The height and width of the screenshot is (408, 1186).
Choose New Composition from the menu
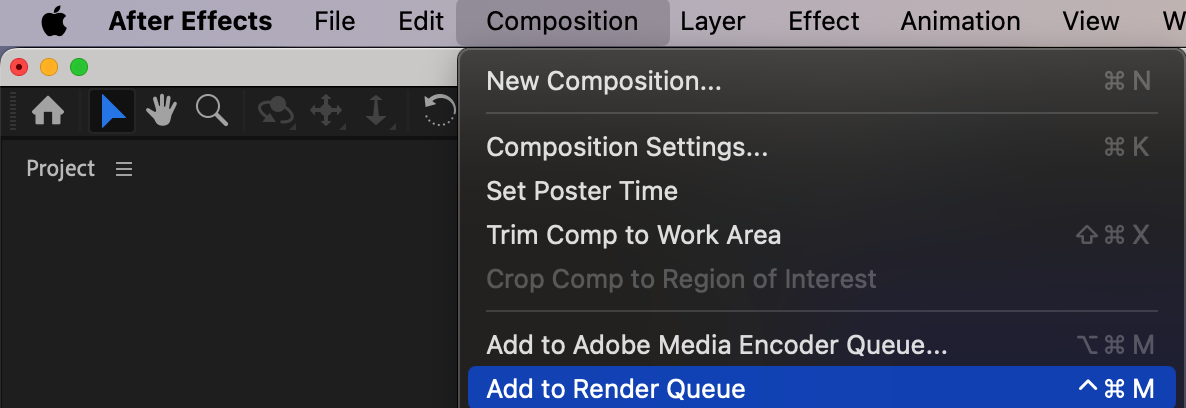click(603, 81)
